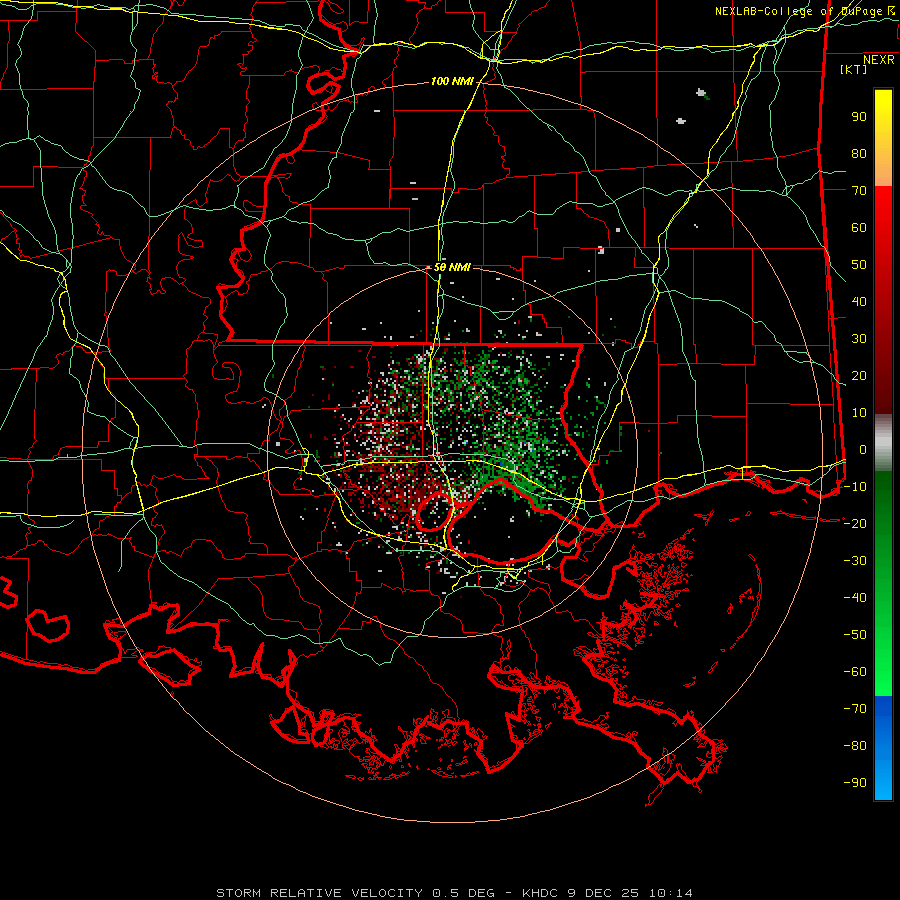This screenshot has height=900, width=900.
Task: Click the NEXLAB-College of DuPage credit text
Action: (x=805, y=11)
